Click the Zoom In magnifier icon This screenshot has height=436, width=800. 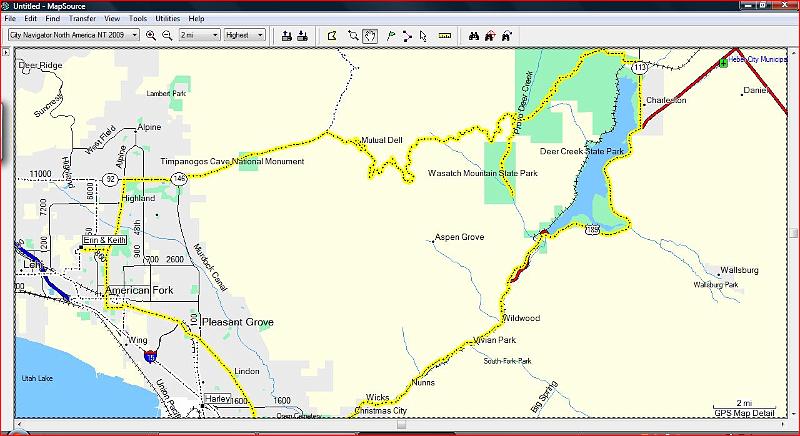[x=151, y=36]
